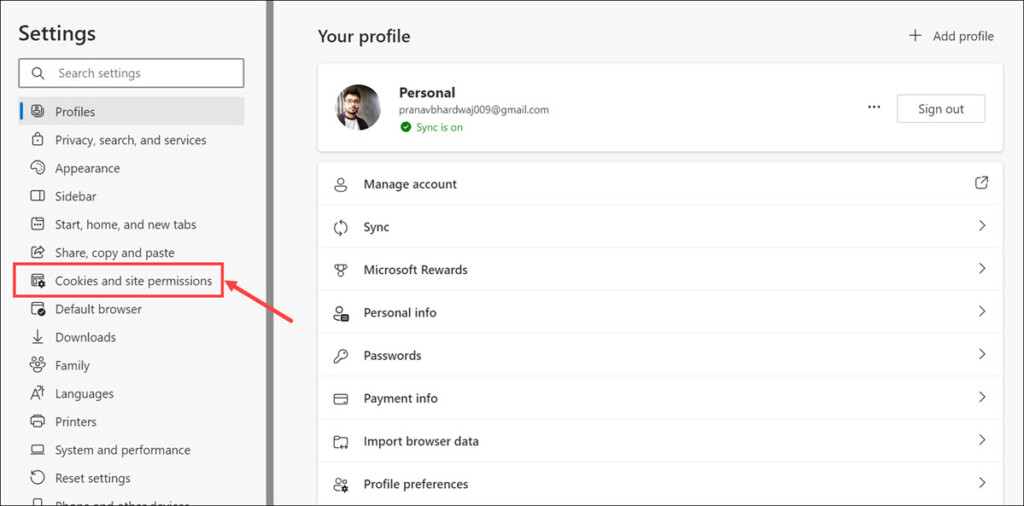Open Cookies and site permissions settings

pos(133,281)
